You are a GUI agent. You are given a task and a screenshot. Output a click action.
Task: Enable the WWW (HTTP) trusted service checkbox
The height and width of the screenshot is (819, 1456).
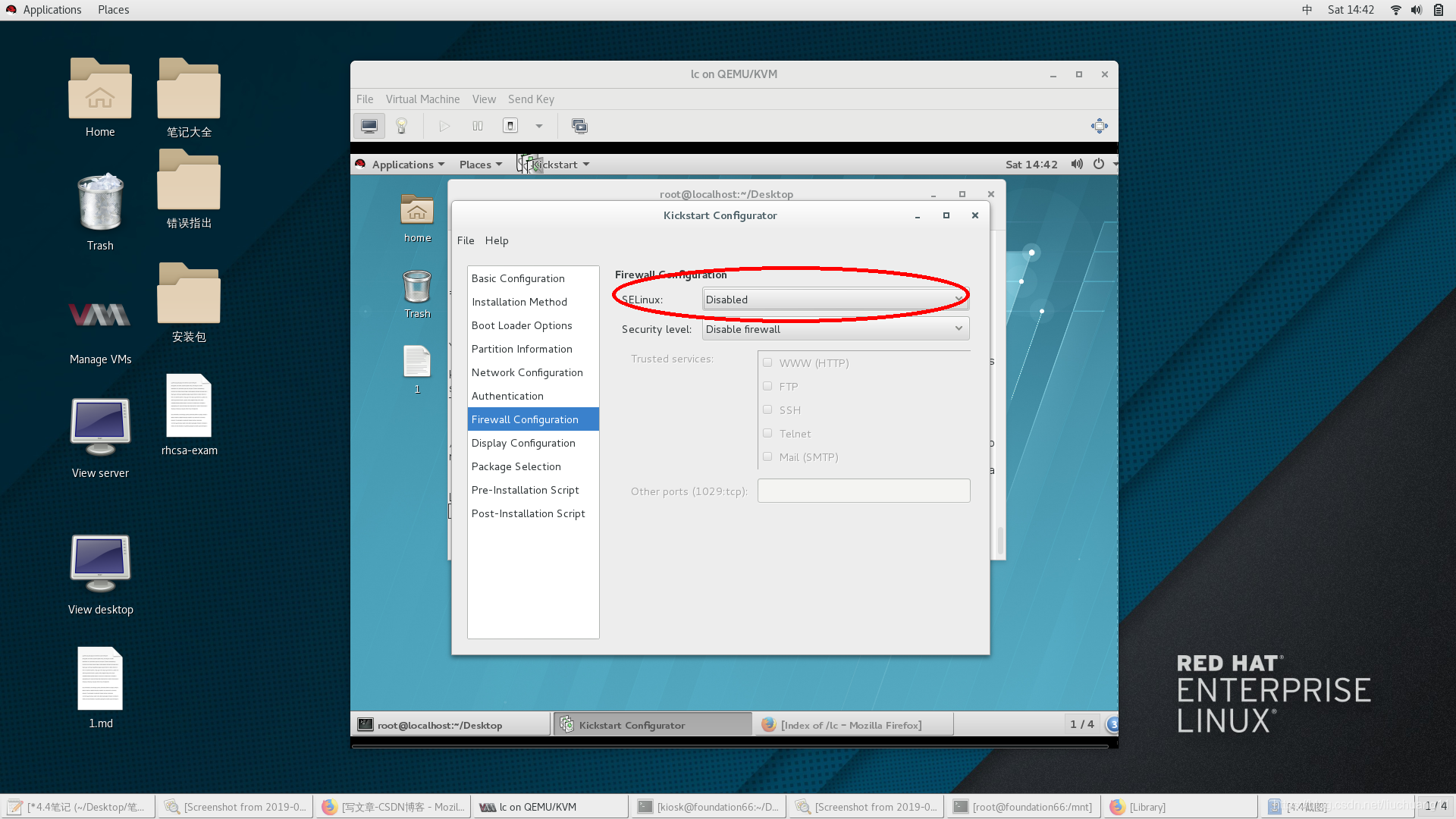tap(767, 362)
